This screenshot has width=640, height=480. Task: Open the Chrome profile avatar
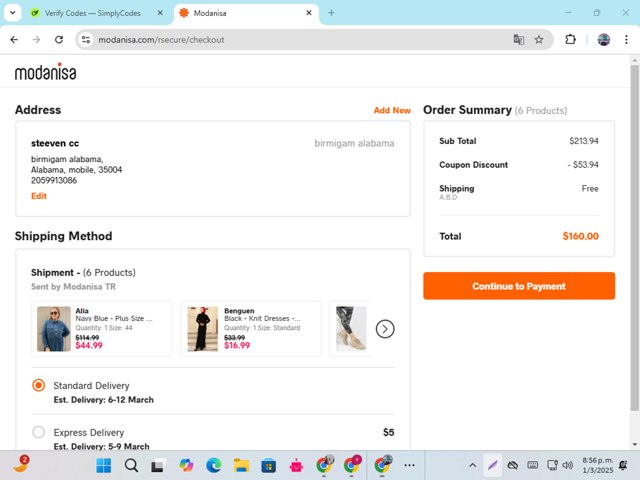[x=604, y=40]
